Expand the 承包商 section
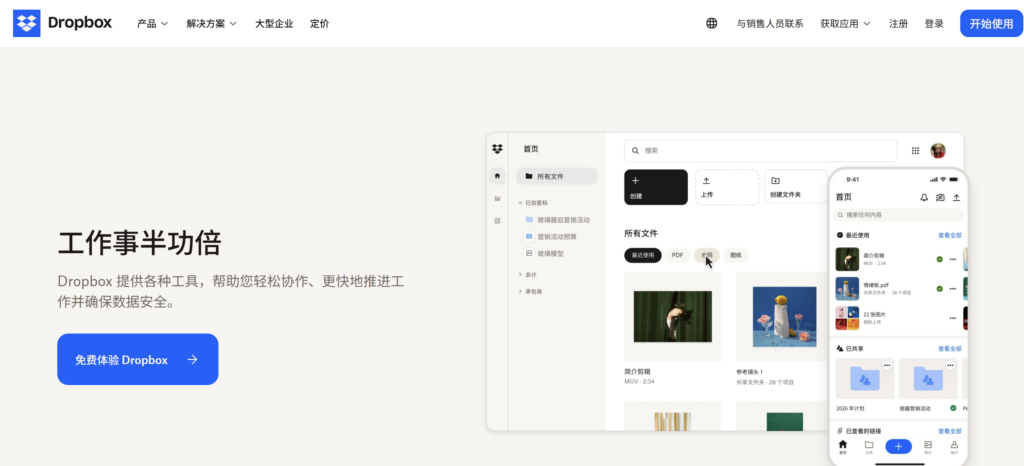This screenshot has width=1024, height=466. point(530,291)
